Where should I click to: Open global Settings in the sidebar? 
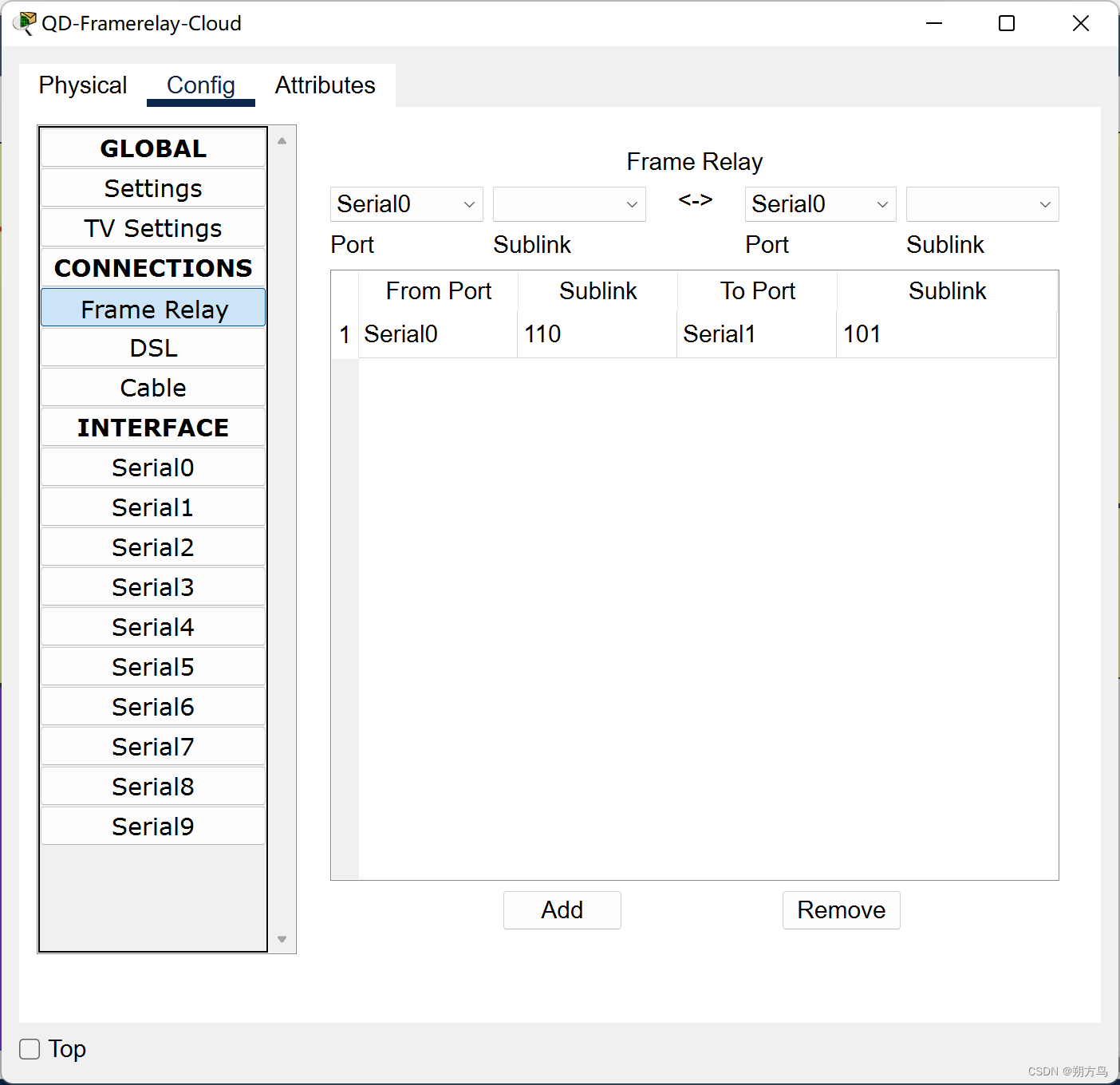click(153, 188)
